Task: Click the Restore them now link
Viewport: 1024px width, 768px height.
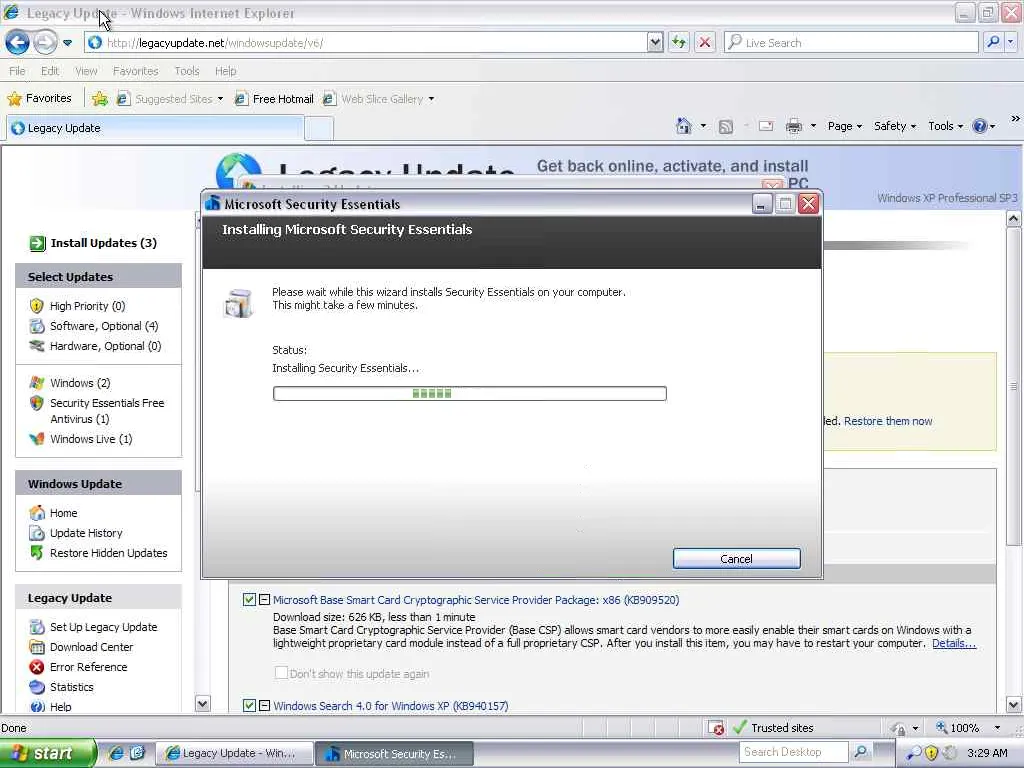Action: click(x=888, y=421)
